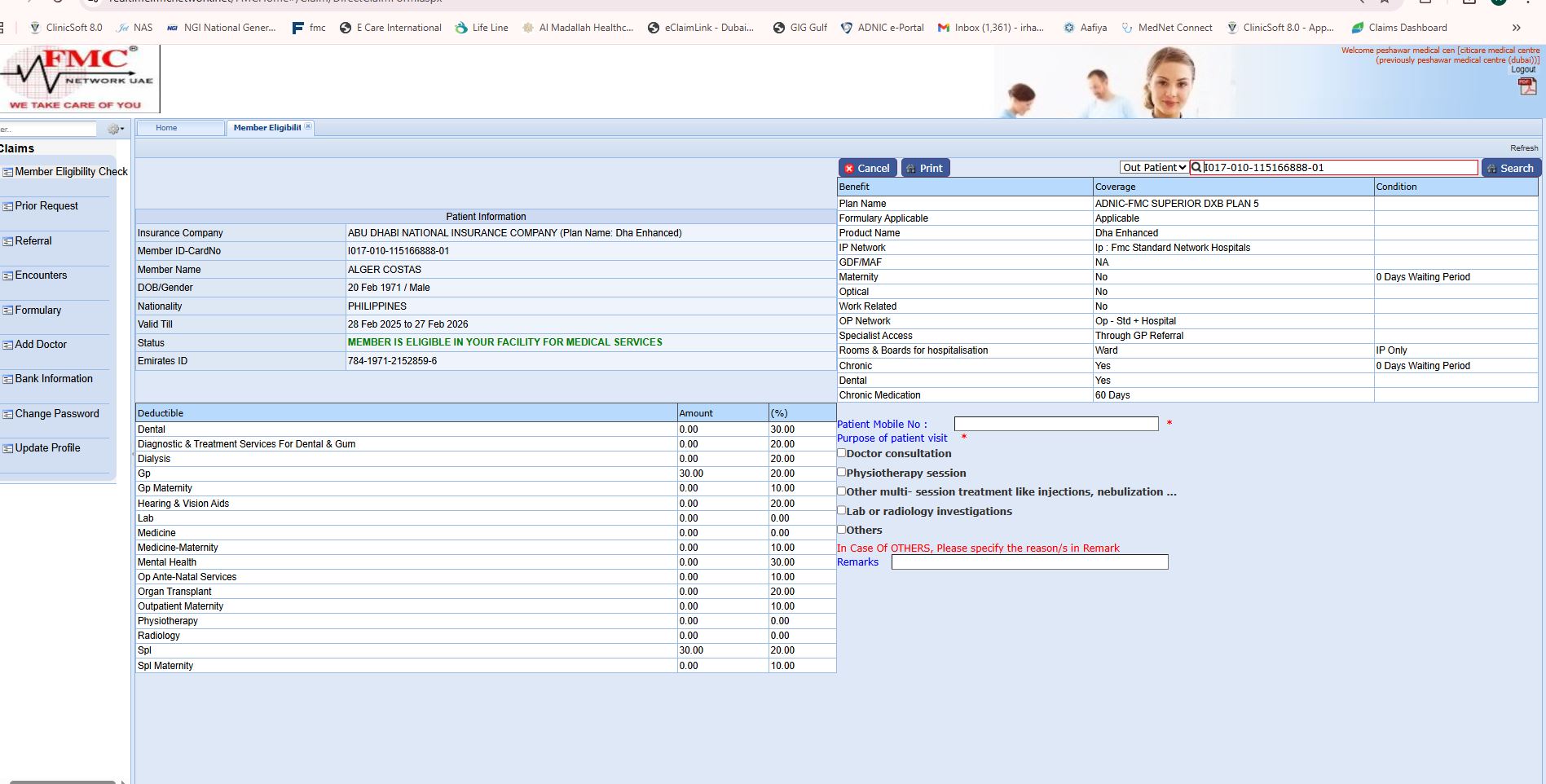Switch to the Home tab
Image resolution: width=1546 pixels, height=784 pixels.
click(x=166, y=128)
